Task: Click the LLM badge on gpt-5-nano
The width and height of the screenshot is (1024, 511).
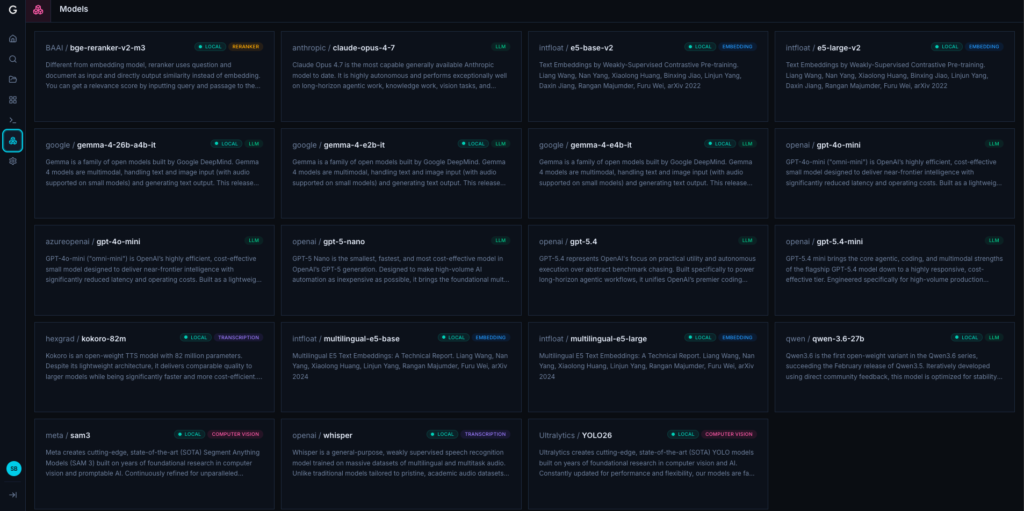Action: tap(501, 240)
